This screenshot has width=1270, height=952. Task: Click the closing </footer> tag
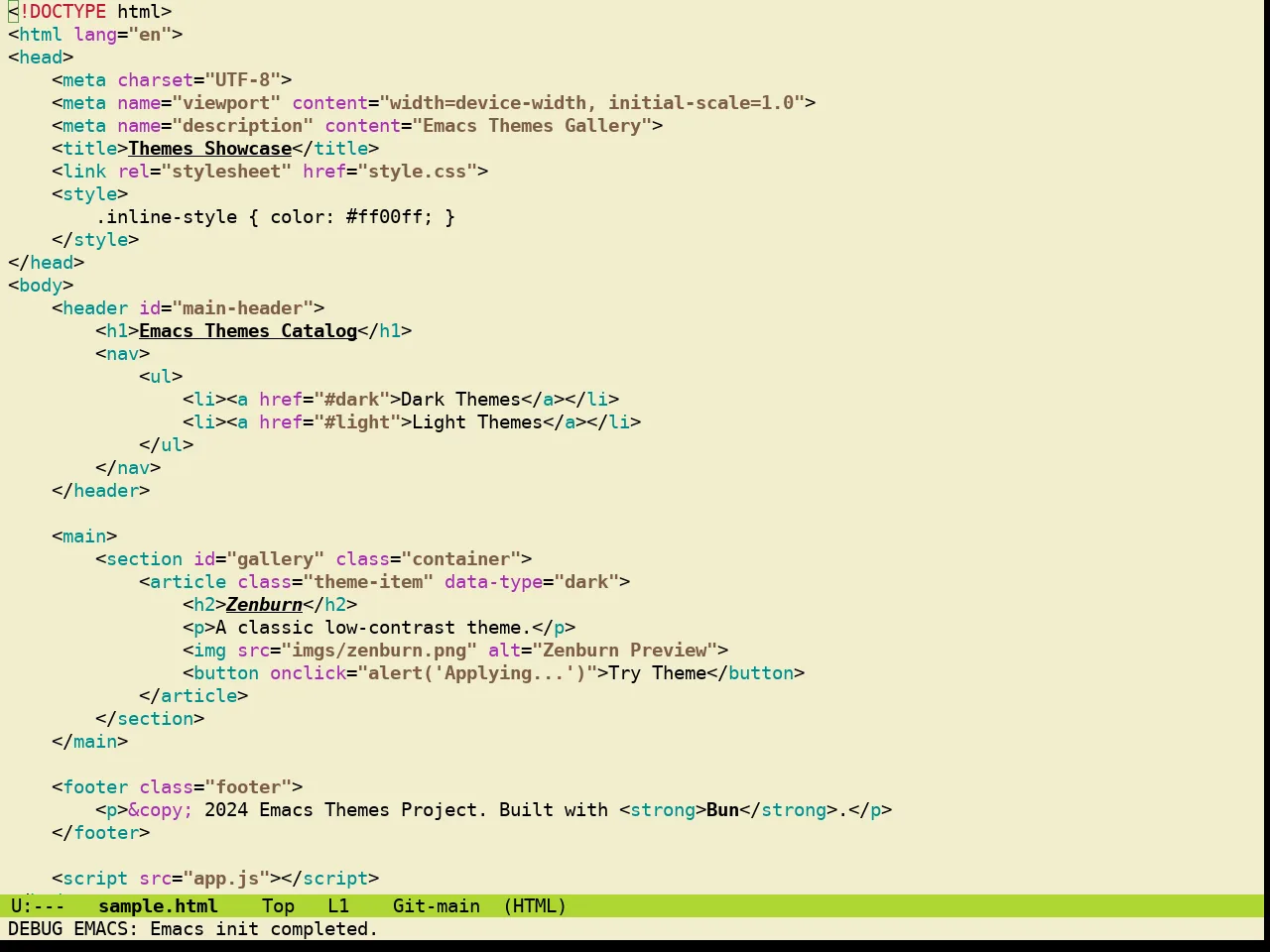tap(101, 833)
